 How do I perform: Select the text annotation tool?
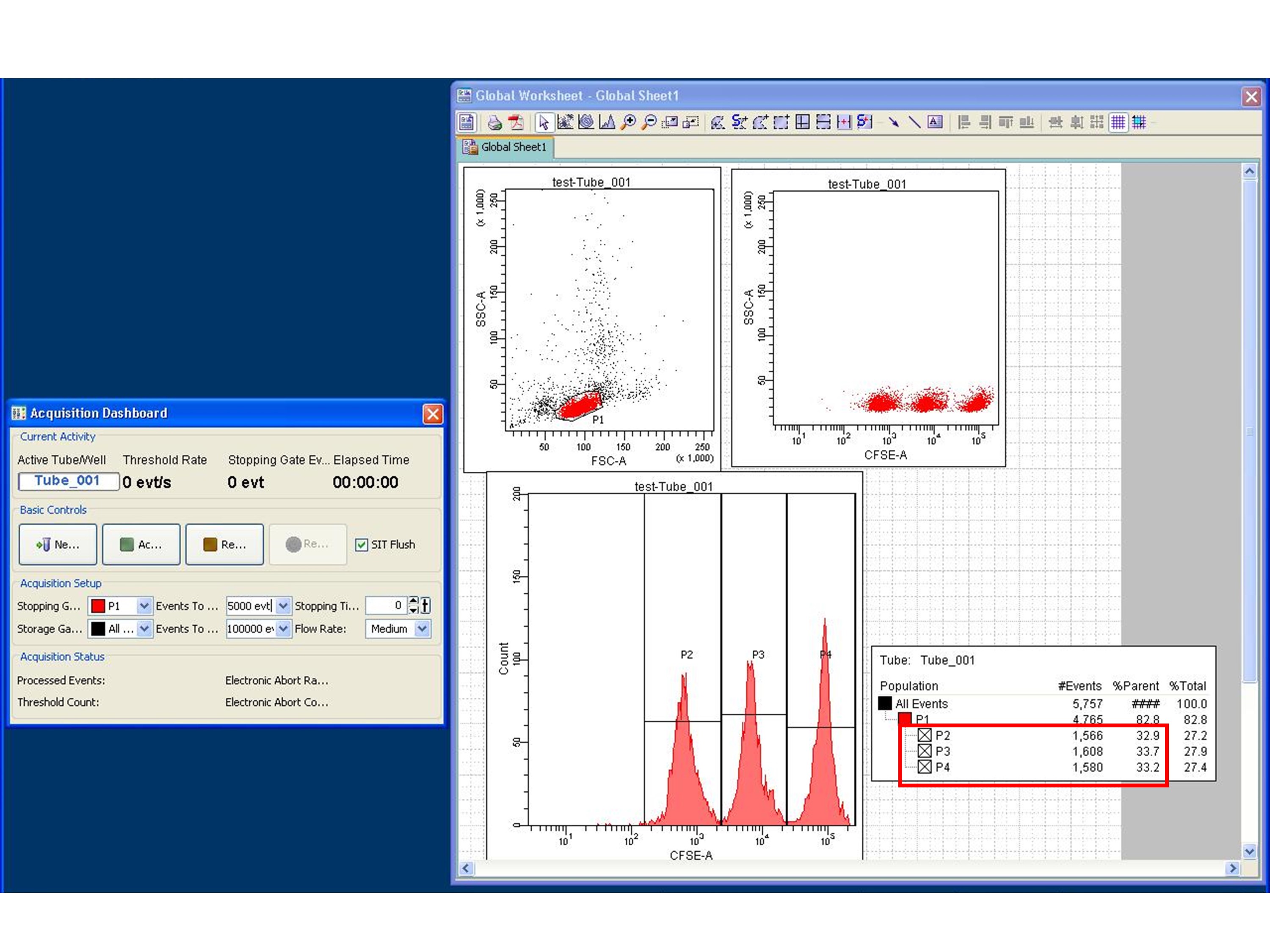(x=935, y=122)
